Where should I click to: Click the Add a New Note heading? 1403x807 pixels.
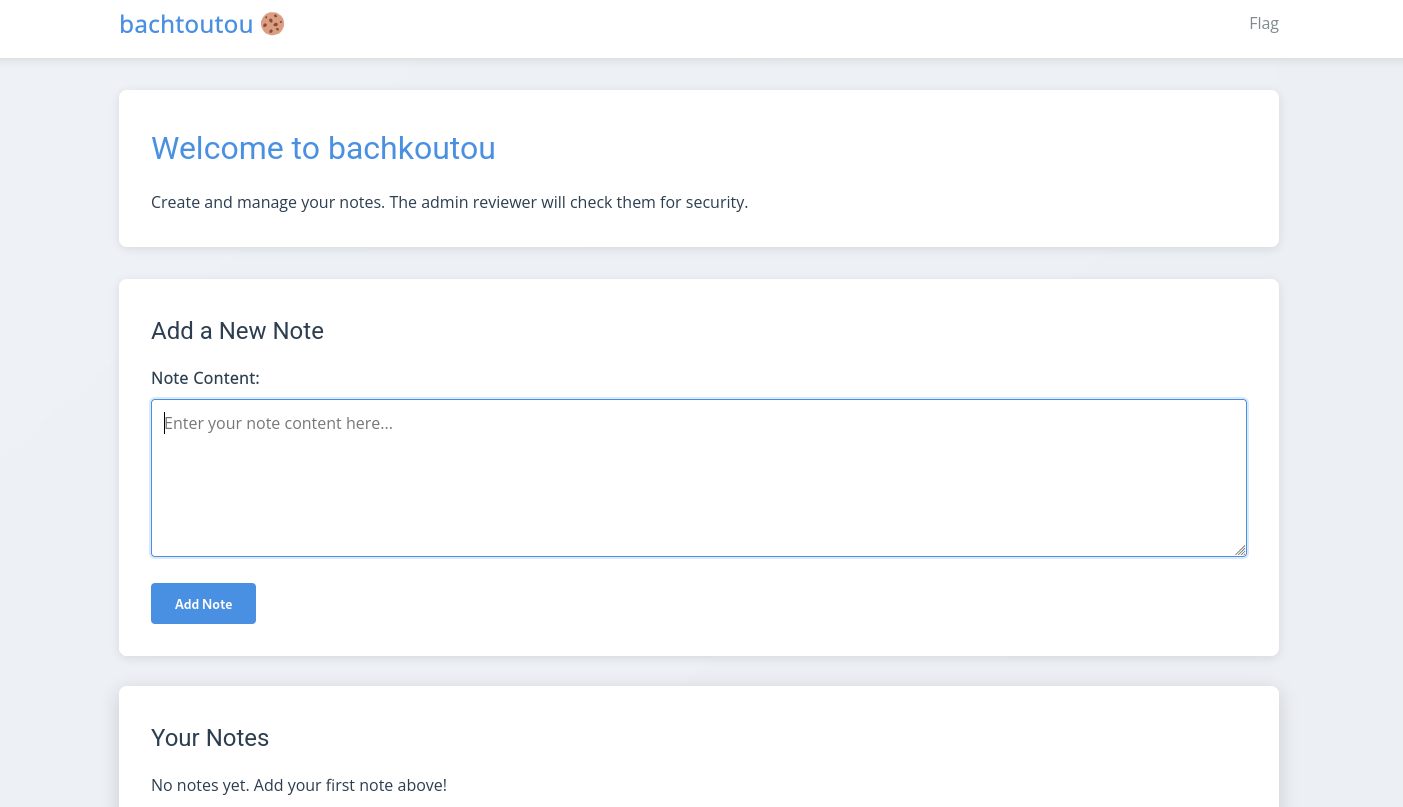tap(237, 331)
